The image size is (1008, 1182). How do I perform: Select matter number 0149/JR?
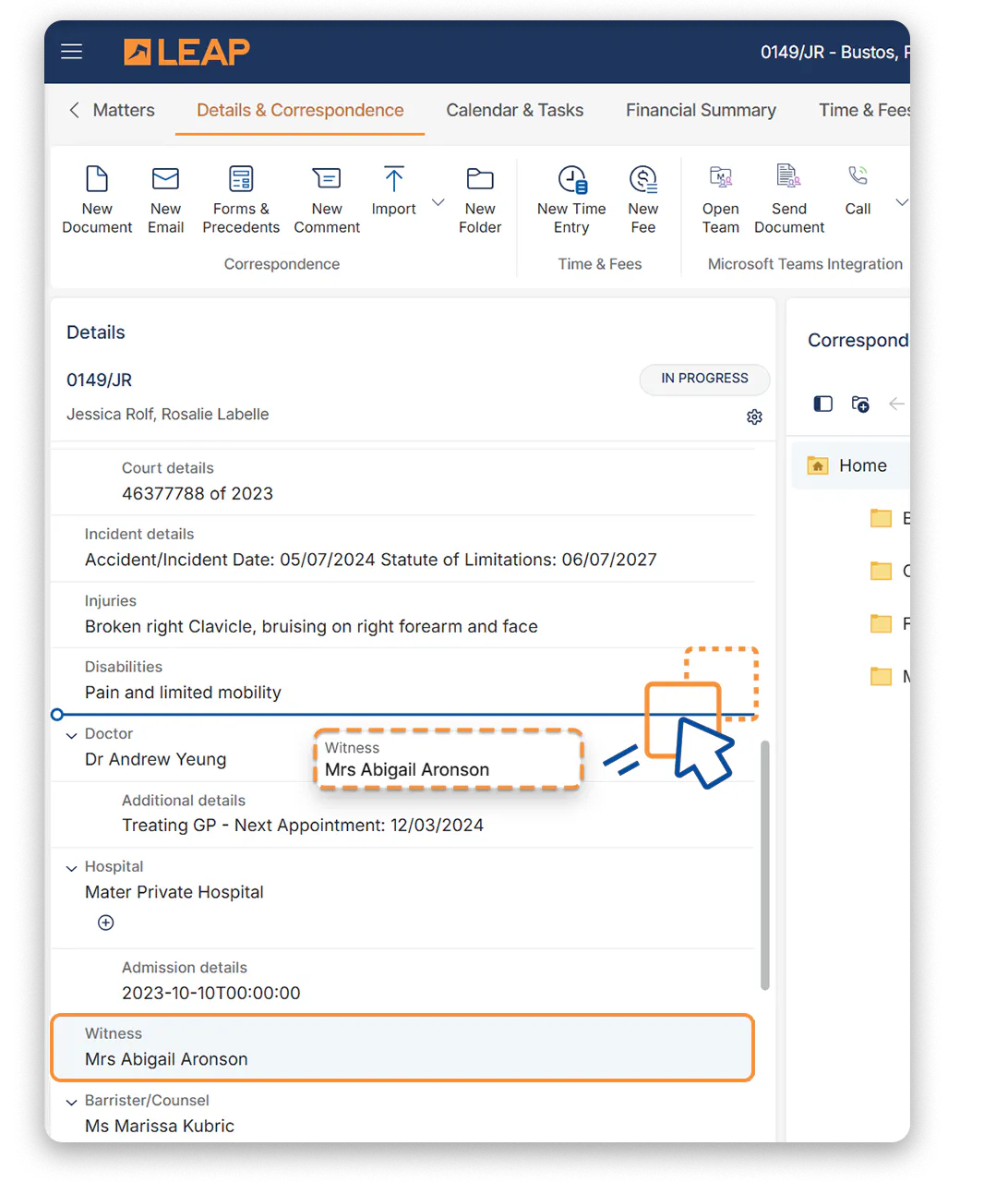[x=100, y=380]
